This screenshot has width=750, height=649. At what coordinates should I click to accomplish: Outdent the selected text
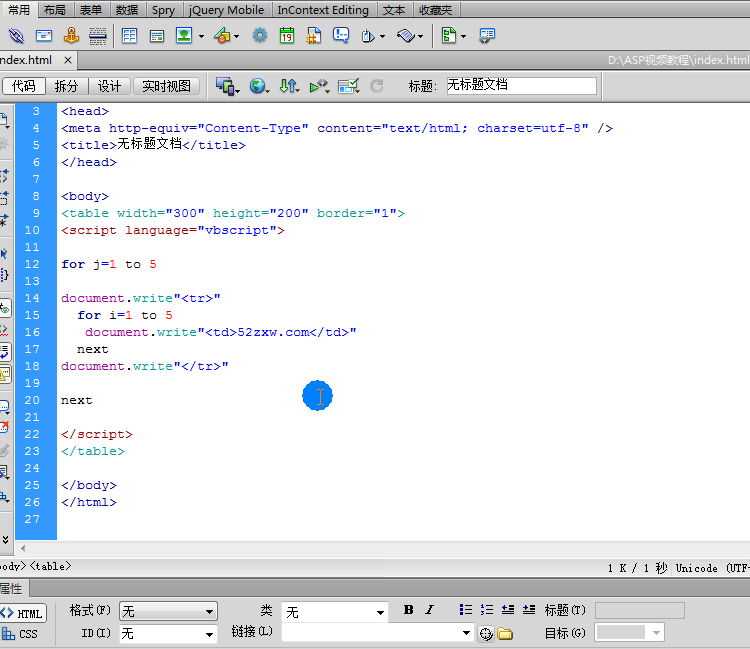pyautogui.click(x=507, y=609)
